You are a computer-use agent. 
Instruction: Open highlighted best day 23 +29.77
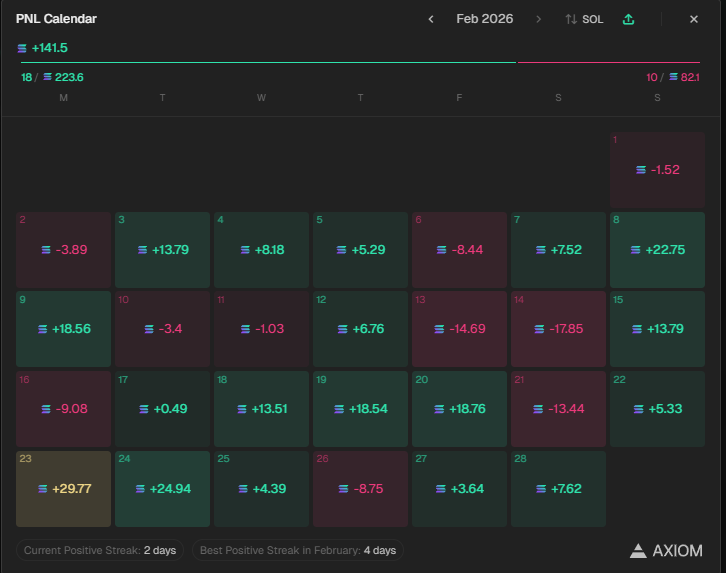pyautogui.click(x=63, y=489)
